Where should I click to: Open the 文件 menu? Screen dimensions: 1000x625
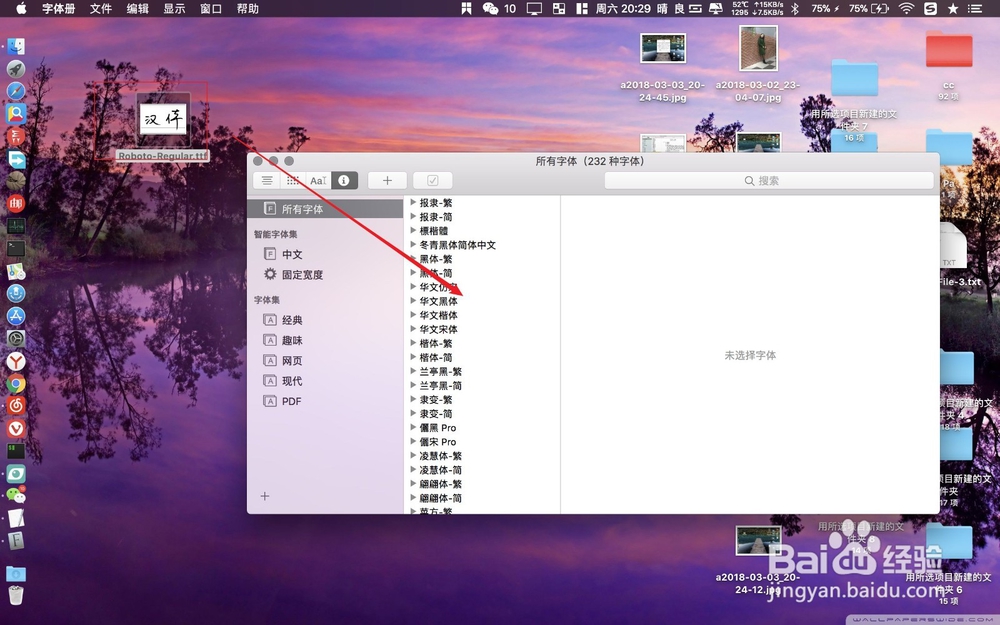[100, 9]
